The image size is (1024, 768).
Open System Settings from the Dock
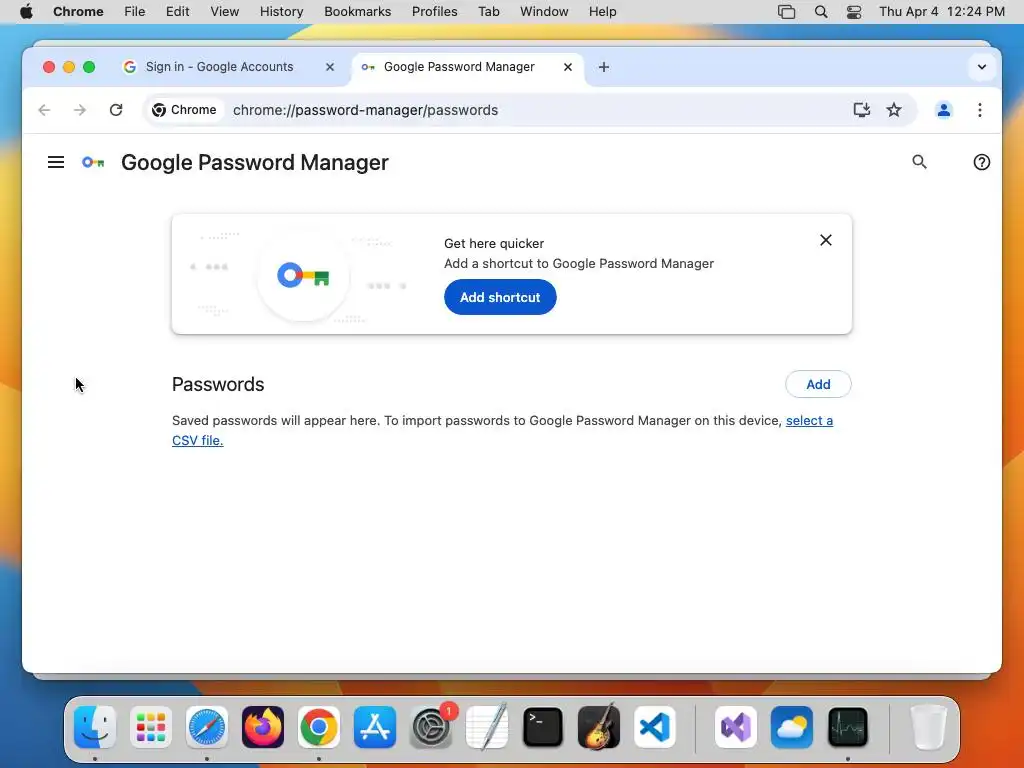tap(431, 727)
